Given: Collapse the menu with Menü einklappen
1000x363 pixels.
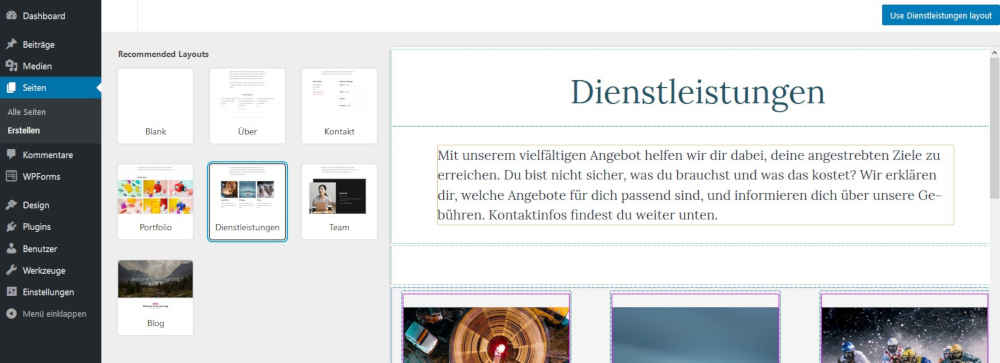Looking at the screenshot, I should point(46,314).
